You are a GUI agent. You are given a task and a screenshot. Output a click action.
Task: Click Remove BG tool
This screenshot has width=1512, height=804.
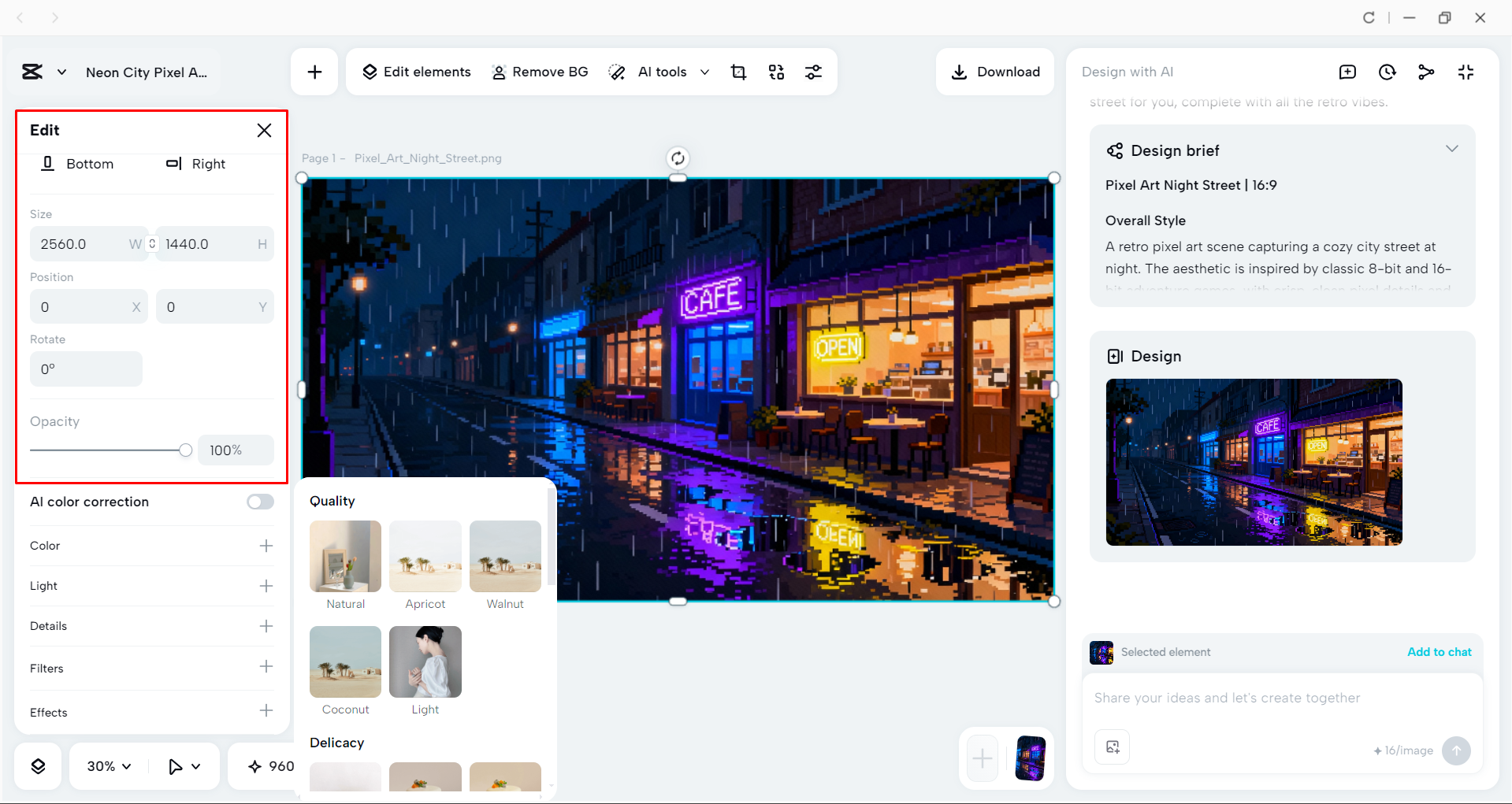540,72
